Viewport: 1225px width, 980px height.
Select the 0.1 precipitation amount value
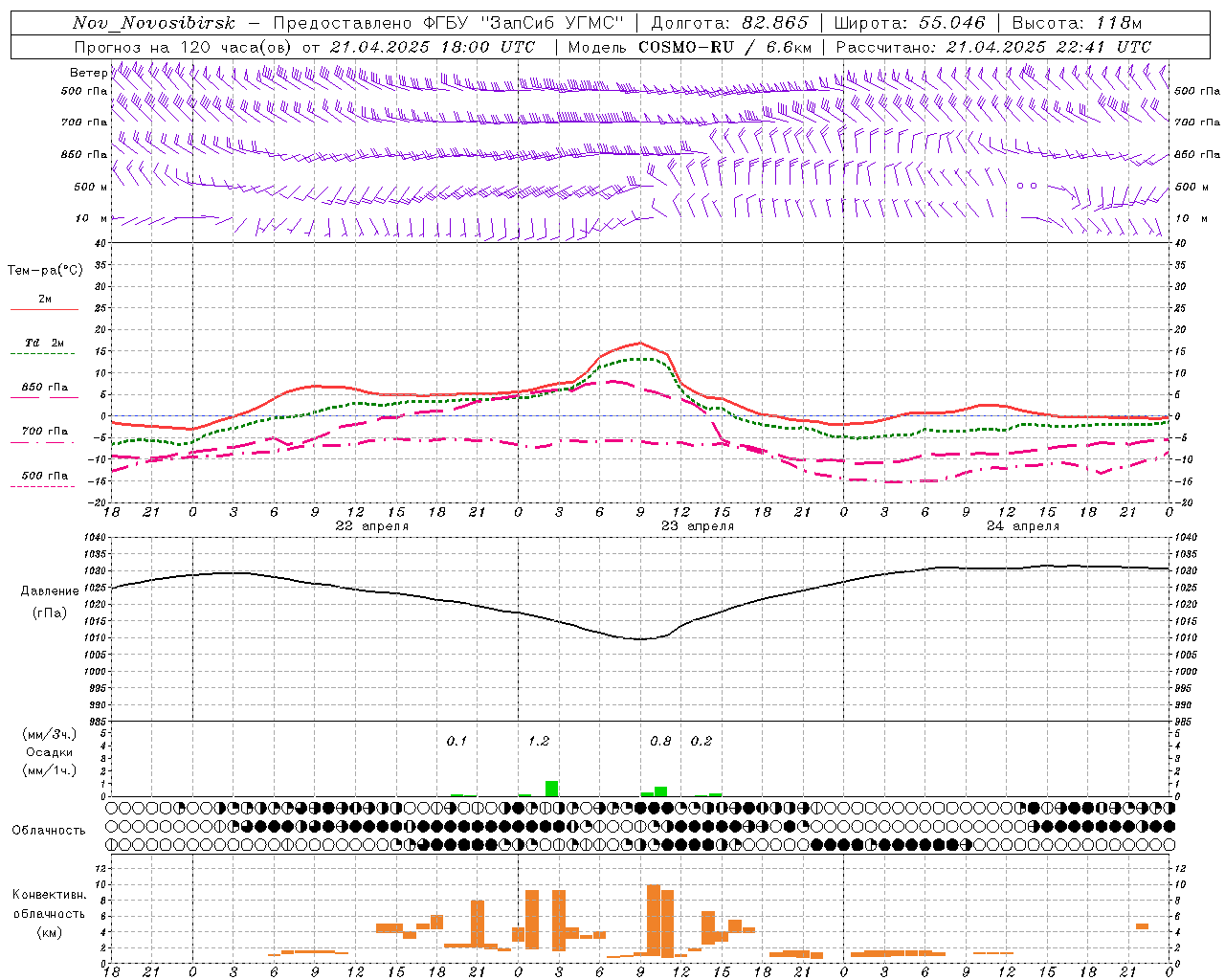click(457, 742)
